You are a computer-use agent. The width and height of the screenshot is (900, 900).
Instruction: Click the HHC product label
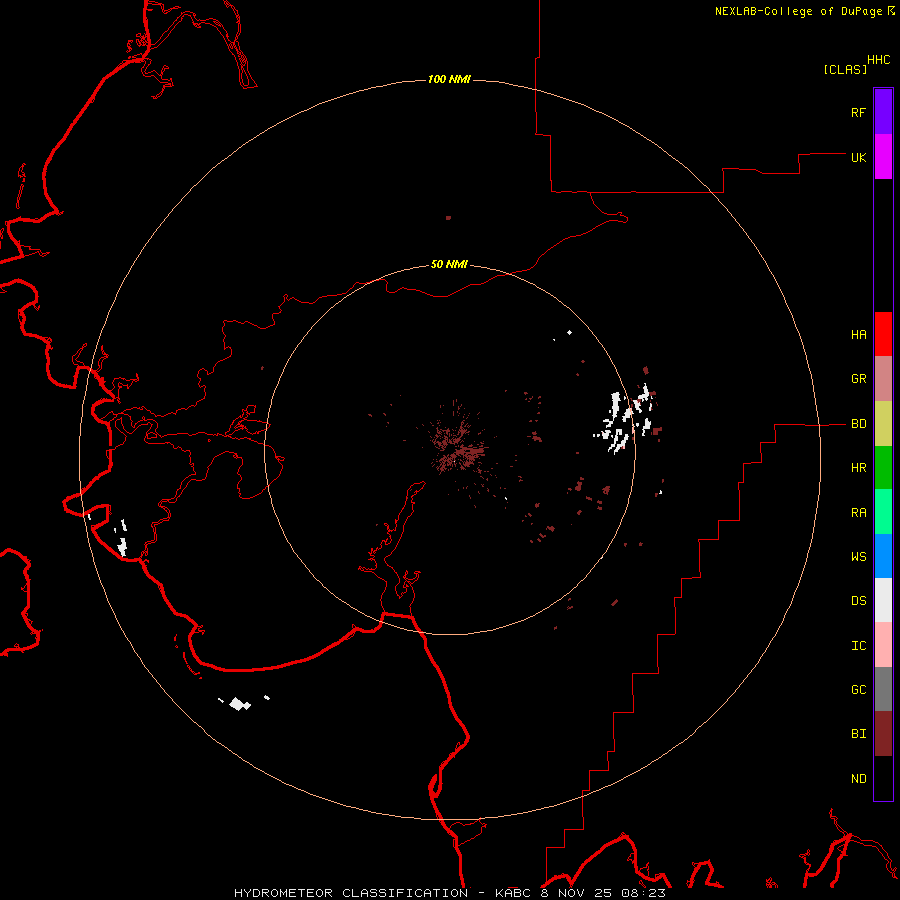pos(878,60)
